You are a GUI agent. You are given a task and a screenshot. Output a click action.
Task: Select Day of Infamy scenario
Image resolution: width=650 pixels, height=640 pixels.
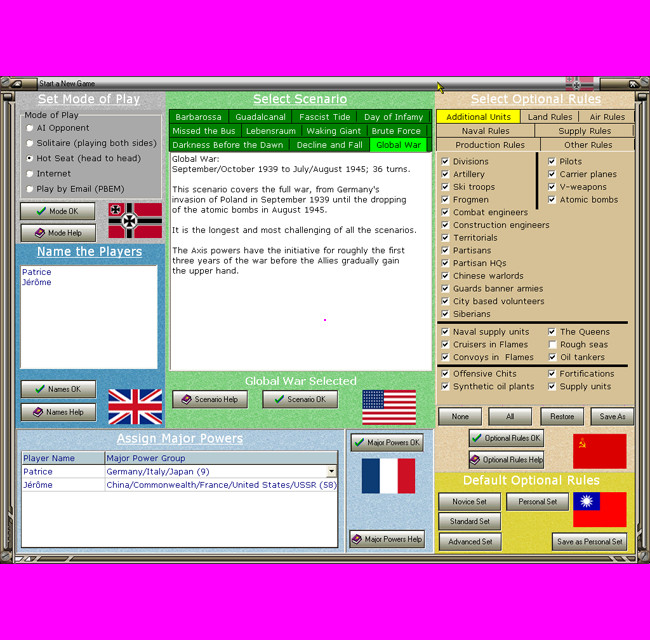click(393, 117)
